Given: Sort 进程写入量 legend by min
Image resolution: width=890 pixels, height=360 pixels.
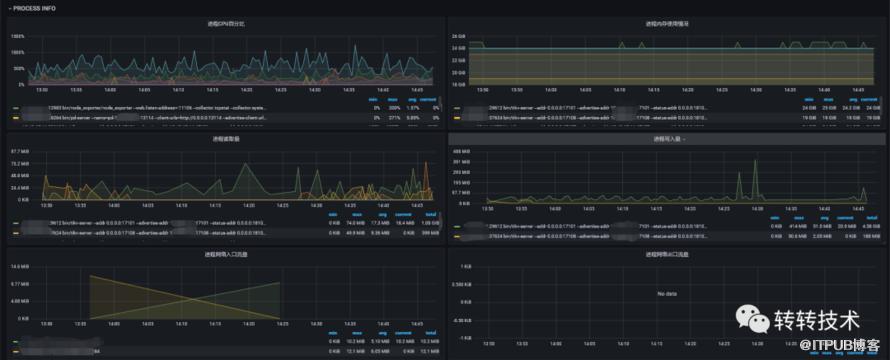Looking at the screenshot, I should (776, 217).
